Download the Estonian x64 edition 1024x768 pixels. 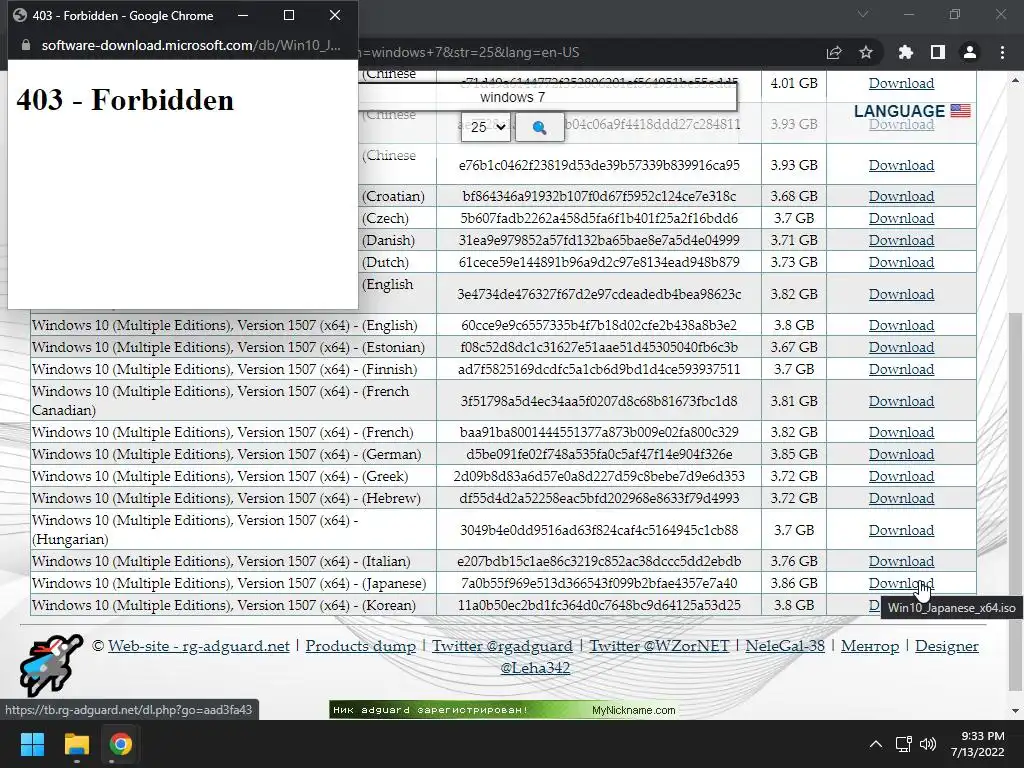(901, 347)
